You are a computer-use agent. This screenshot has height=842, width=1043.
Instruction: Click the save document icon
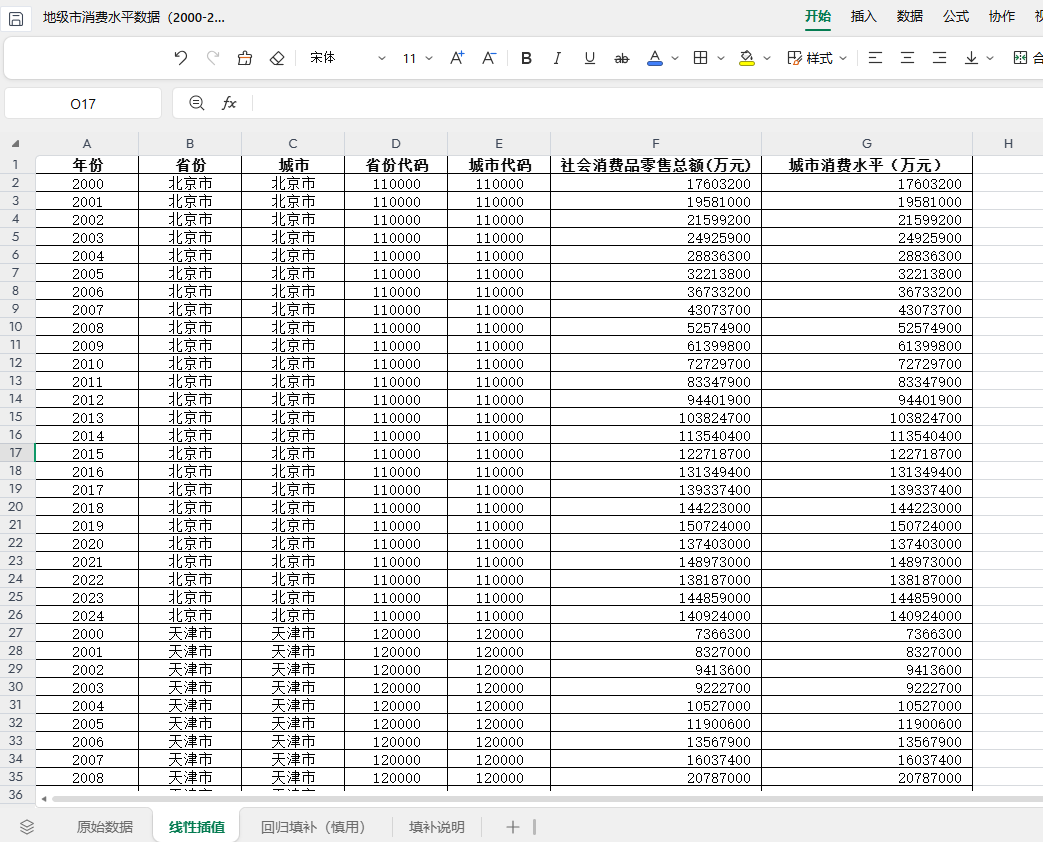(x=16, y=19)
